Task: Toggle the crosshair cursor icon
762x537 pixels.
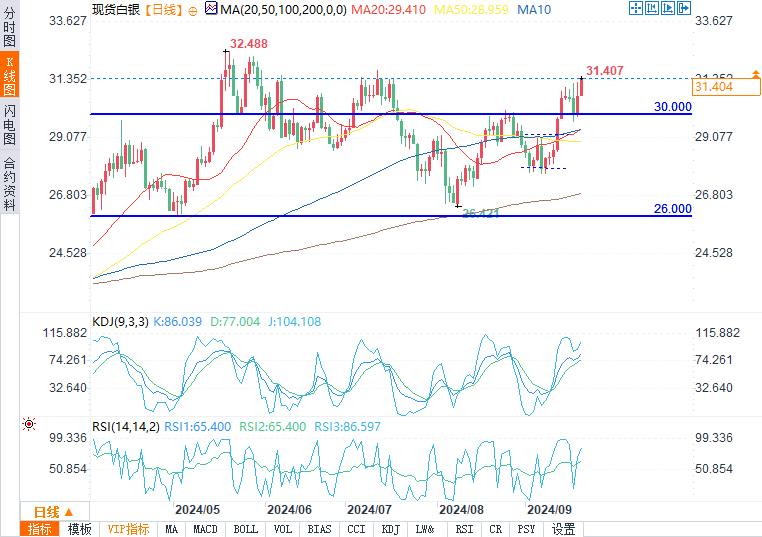Action: coord(636,8)
